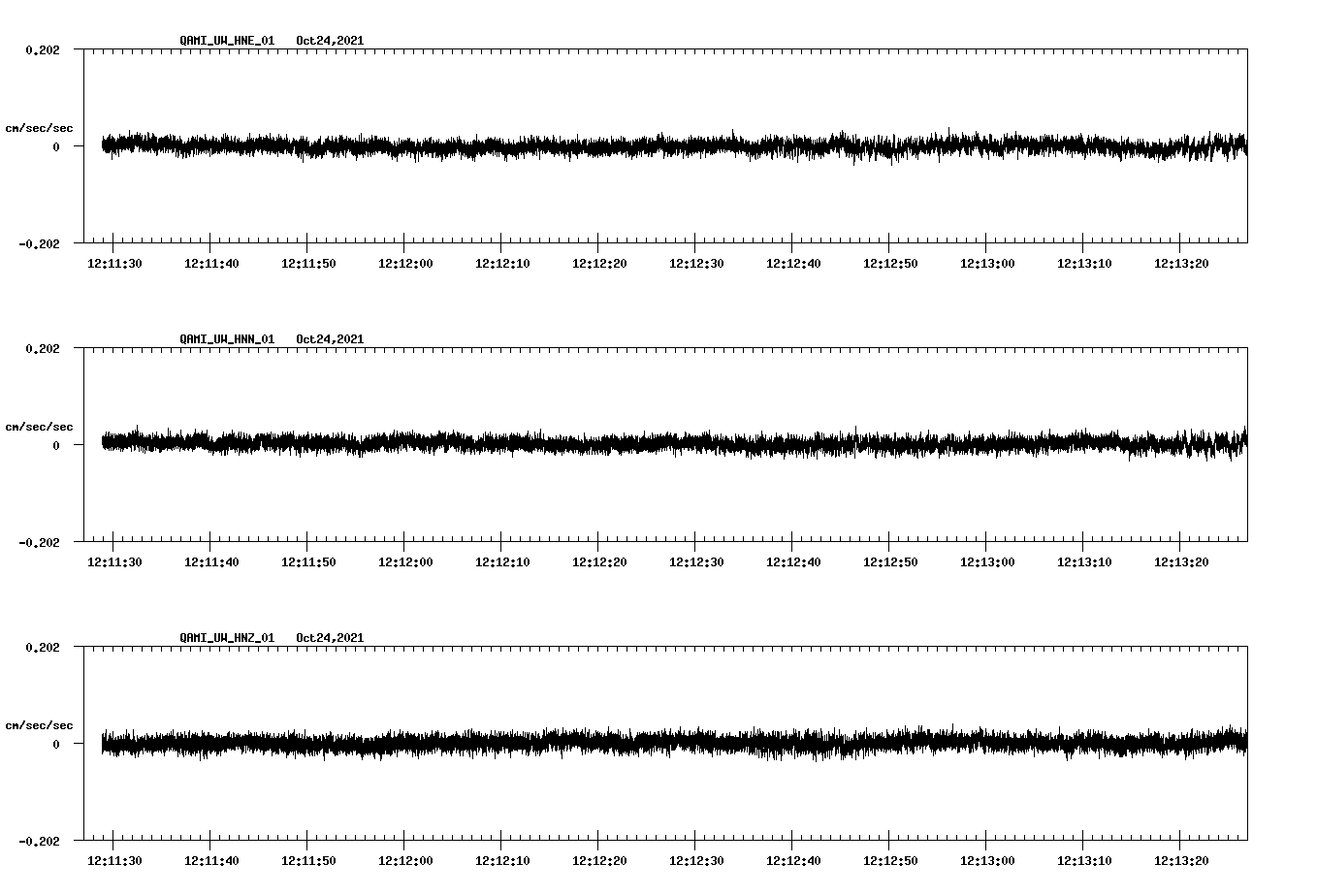Viewport: 1317px width, 896px height.
Task: Click 12:12:30 tick label under HNE plot
Action: (x=696, y=264)
